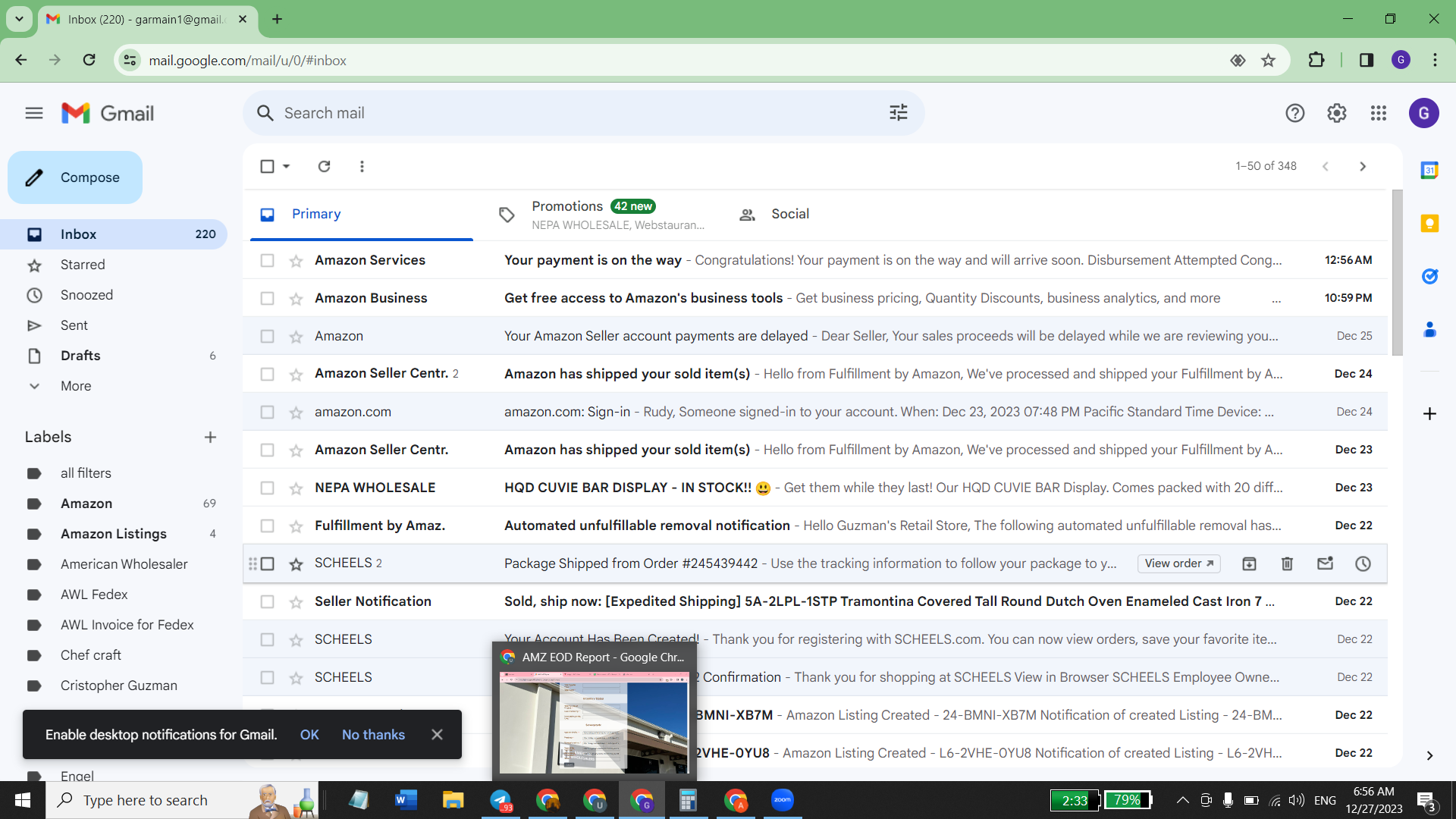Click the inbox vertical scrollbar
This screenshot has width=1456, height=819.
(1397, 273)
